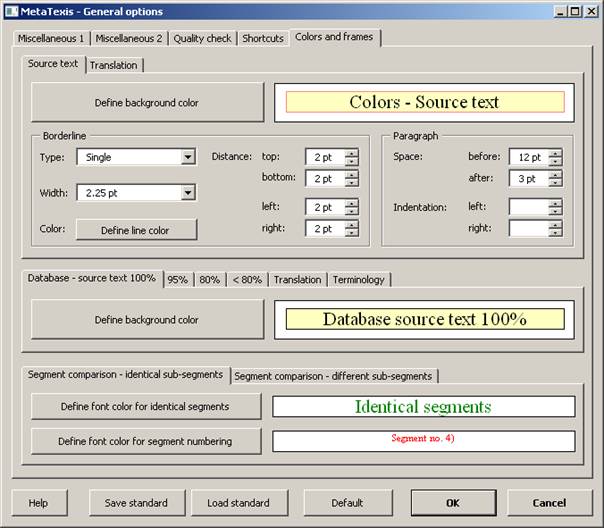Image resolution: width=604 pixels, height=528 pixels.
Task: Open the 80% database match tab
Action: (210, 280)
